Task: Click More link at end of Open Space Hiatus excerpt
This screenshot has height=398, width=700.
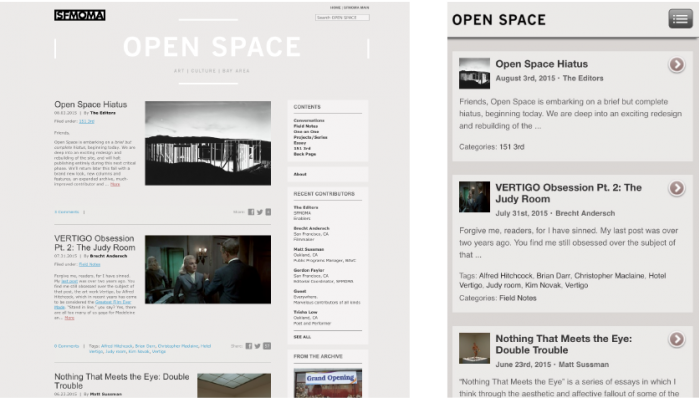Action: tap(115, 184)
